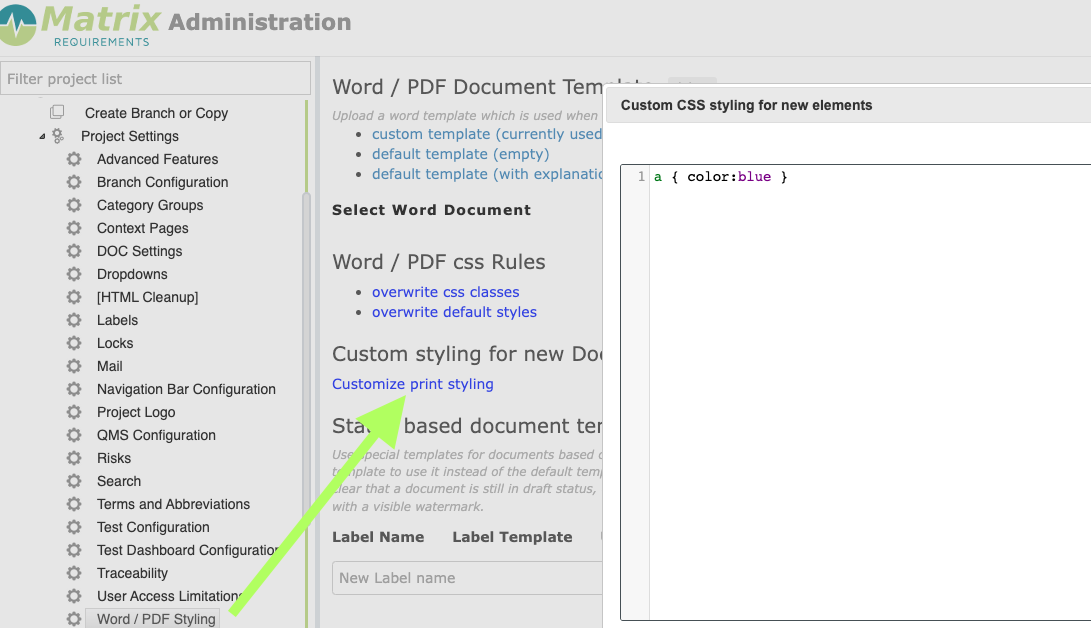Viewport: 1091px width, 628px height.
Task: Collapse the Project Settings tree node
Action: tap(42, 136)
